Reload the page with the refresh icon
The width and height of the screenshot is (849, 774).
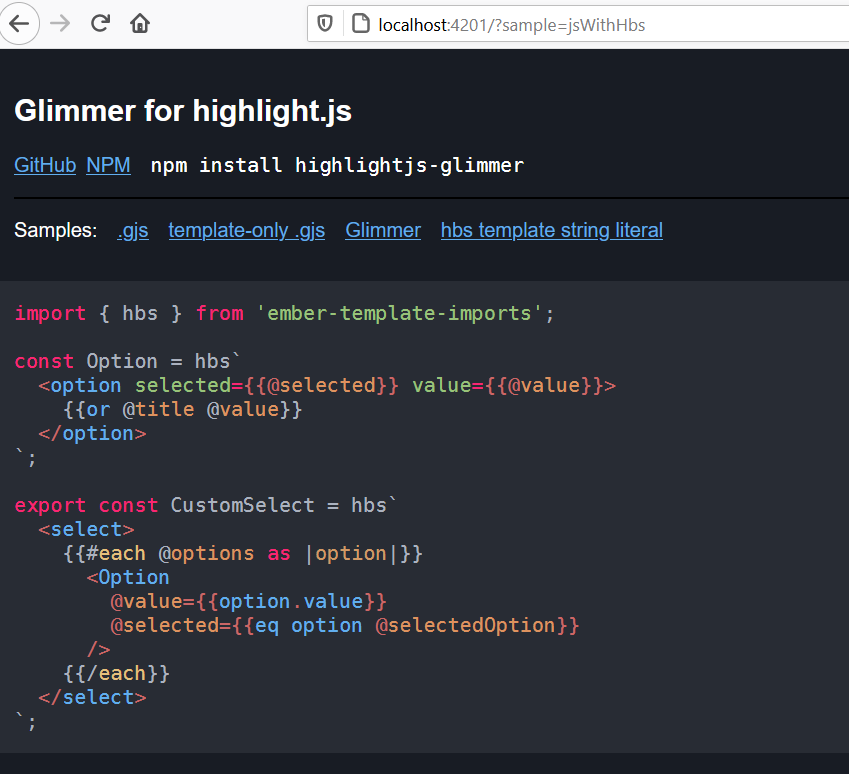tap(100, 23)
